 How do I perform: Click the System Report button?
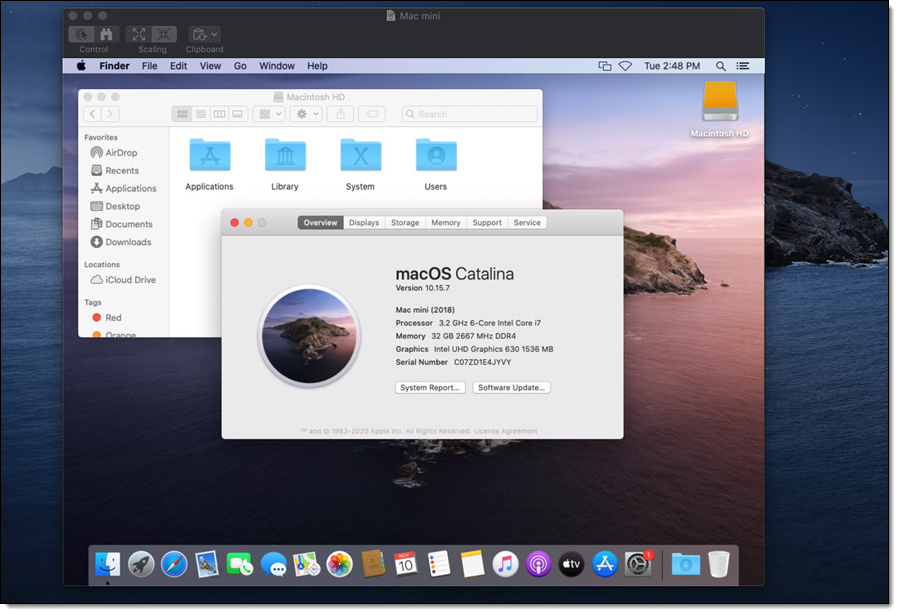[430, 387]
